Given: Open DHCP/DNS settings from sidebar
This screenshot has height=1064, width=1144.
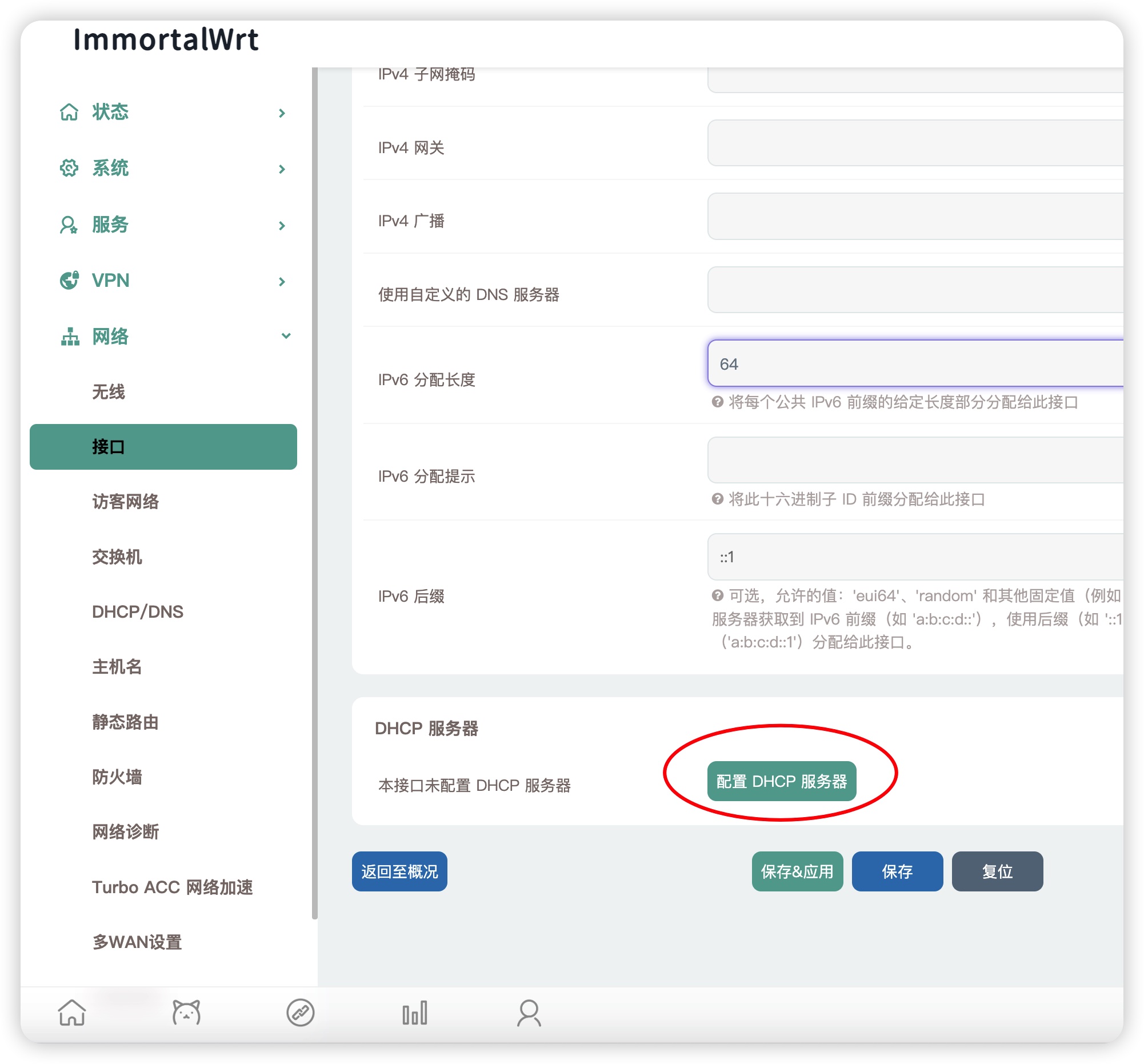Looking at the screenshot, I should (138, 611).
